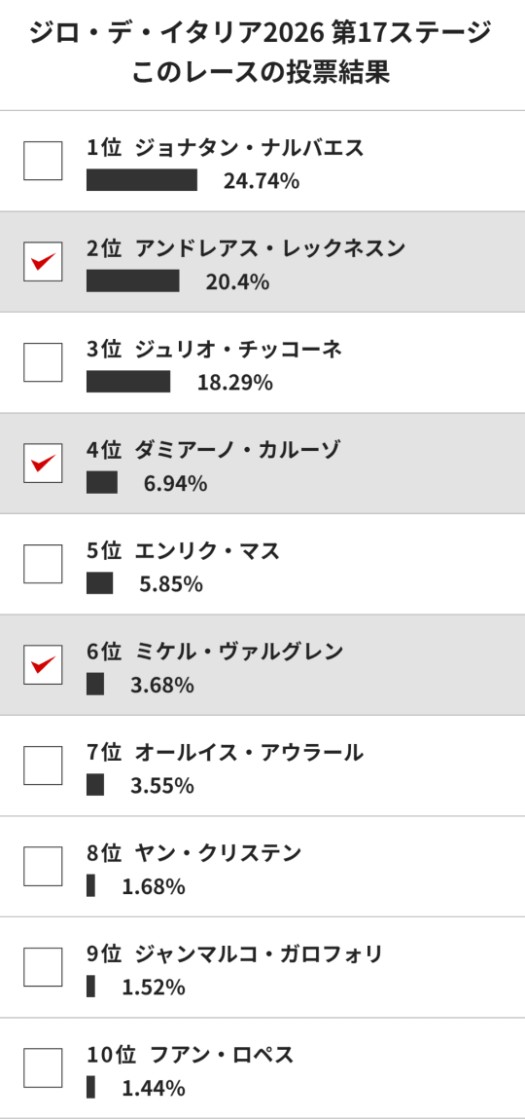
Task: Click the 10位 フアン・ロペス label
Action: coord(190,1054)
